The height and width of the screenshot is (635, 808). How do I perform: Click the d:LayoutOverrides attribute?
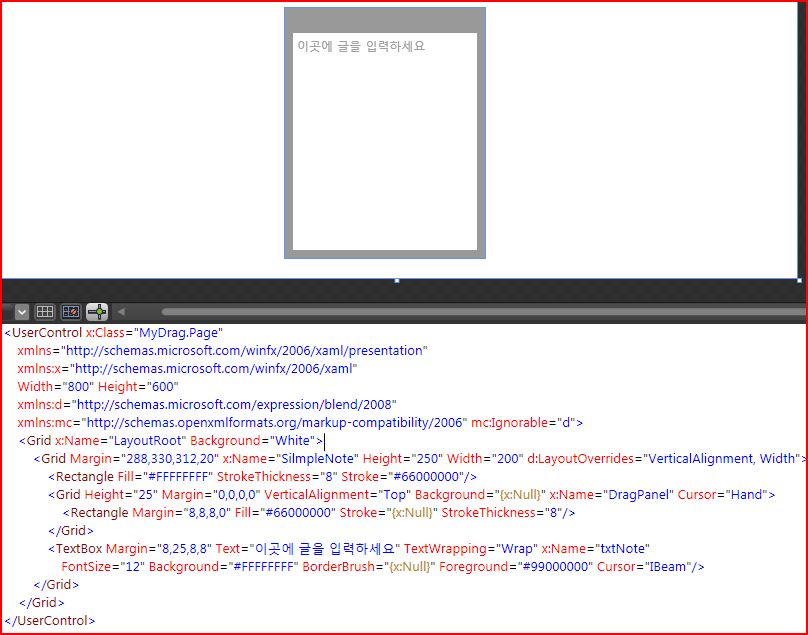[x=663, y=459]
